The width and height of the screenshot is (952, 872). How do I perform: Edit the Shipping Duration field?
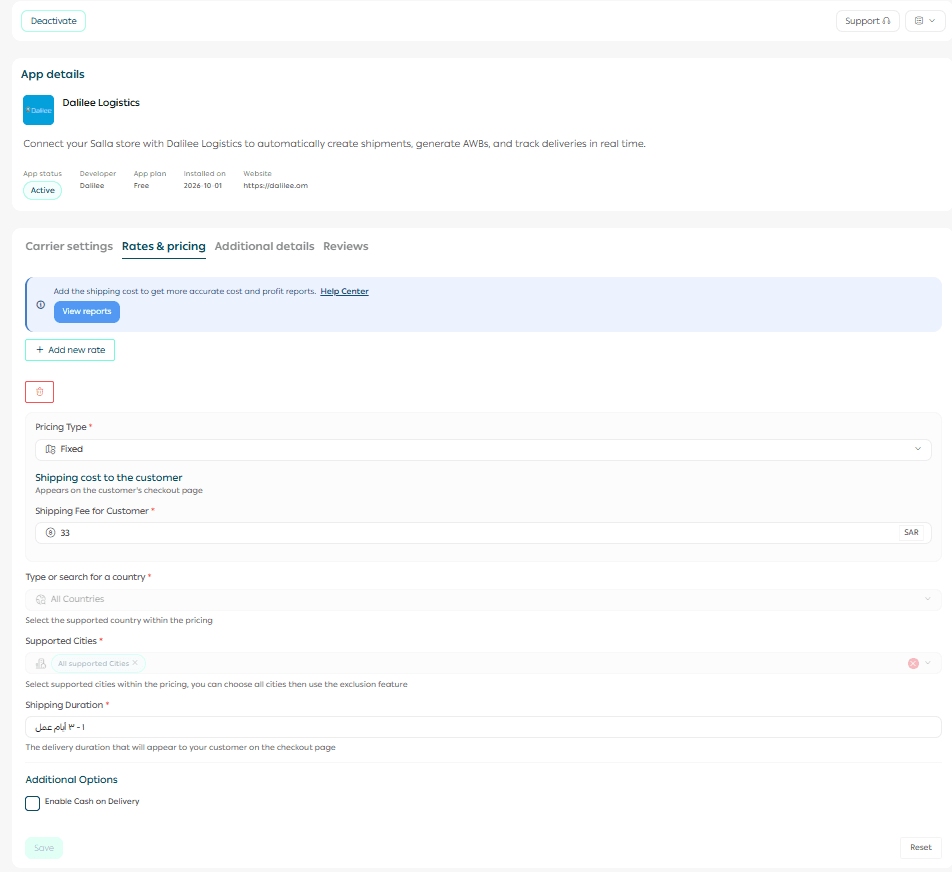[x=483, y=727]
